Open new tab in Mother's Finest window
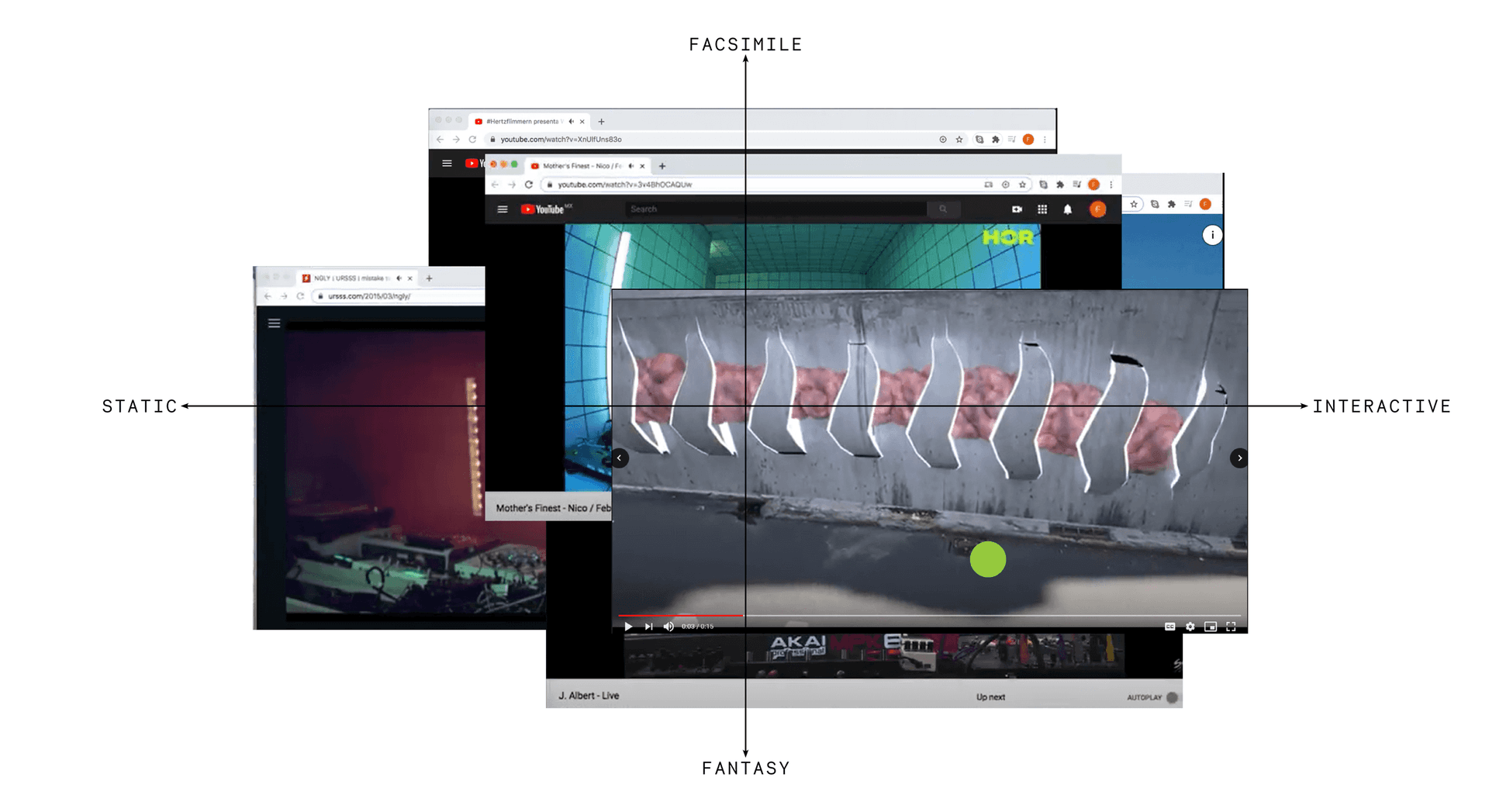Image resolution: width=1489 pixels, height=812 pixels. tap(662, 166)
